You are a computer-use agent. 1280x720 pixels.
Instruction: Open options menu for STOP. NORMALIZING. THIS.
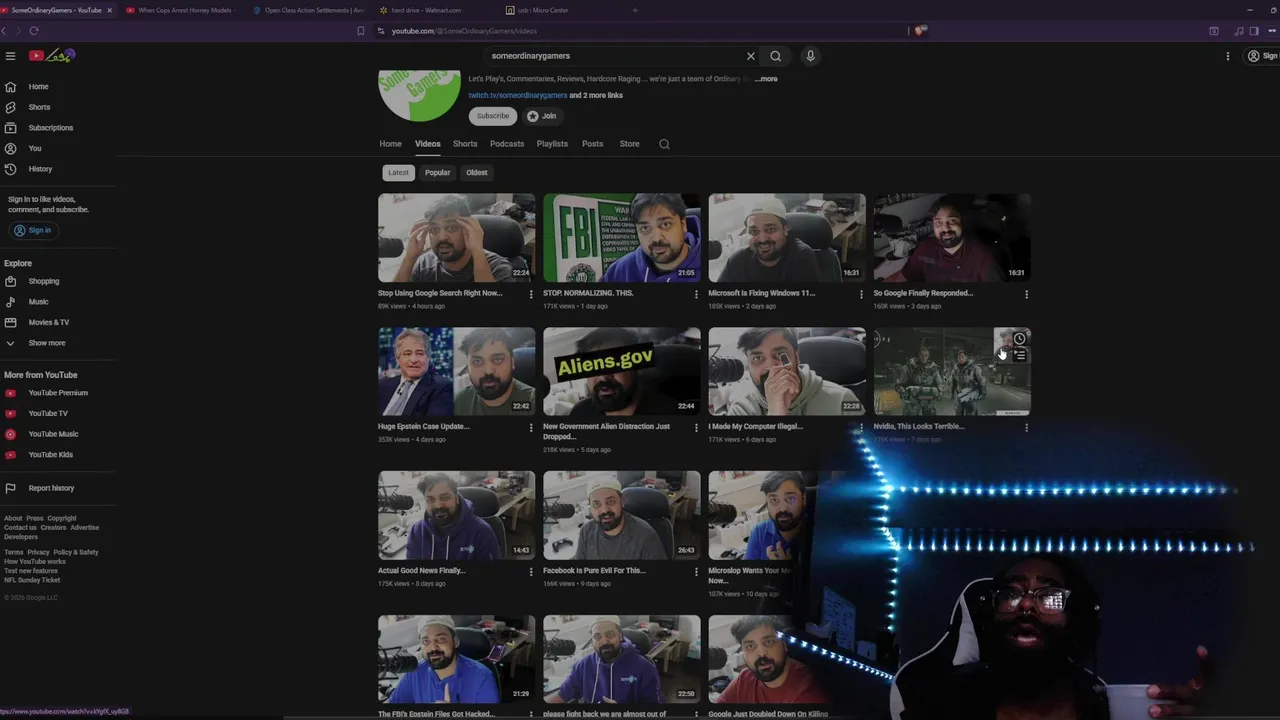click(696, 294)
